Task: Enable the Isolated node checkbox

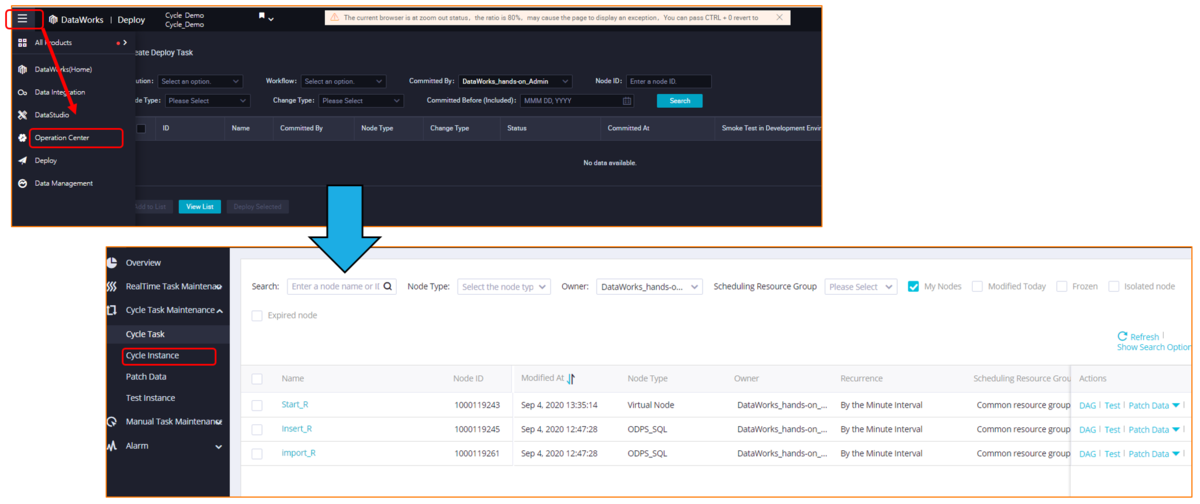Action: (x=1113, y=286)
